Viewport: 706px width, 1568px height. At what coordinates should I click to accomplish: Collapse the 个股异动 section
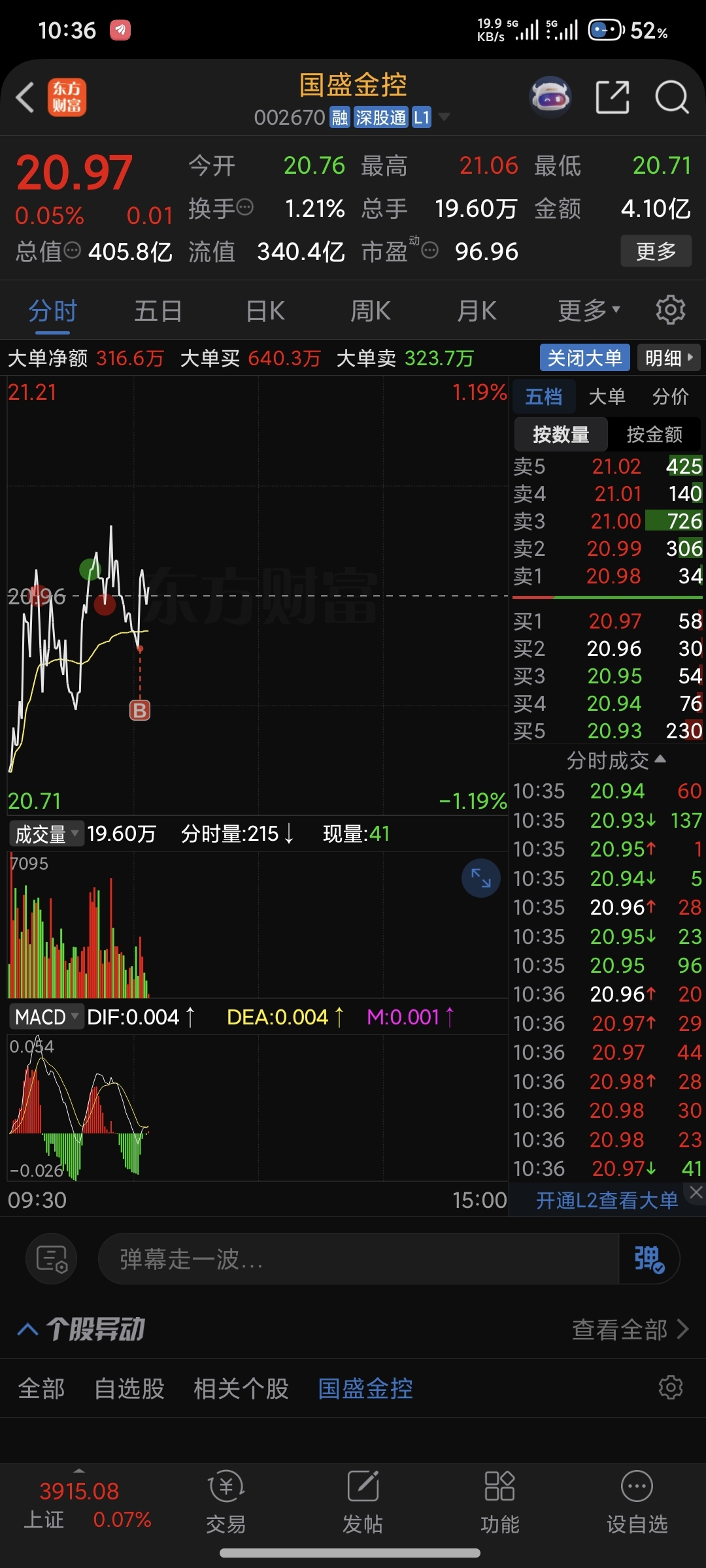pyautogui.click(x=27, y=1330)
